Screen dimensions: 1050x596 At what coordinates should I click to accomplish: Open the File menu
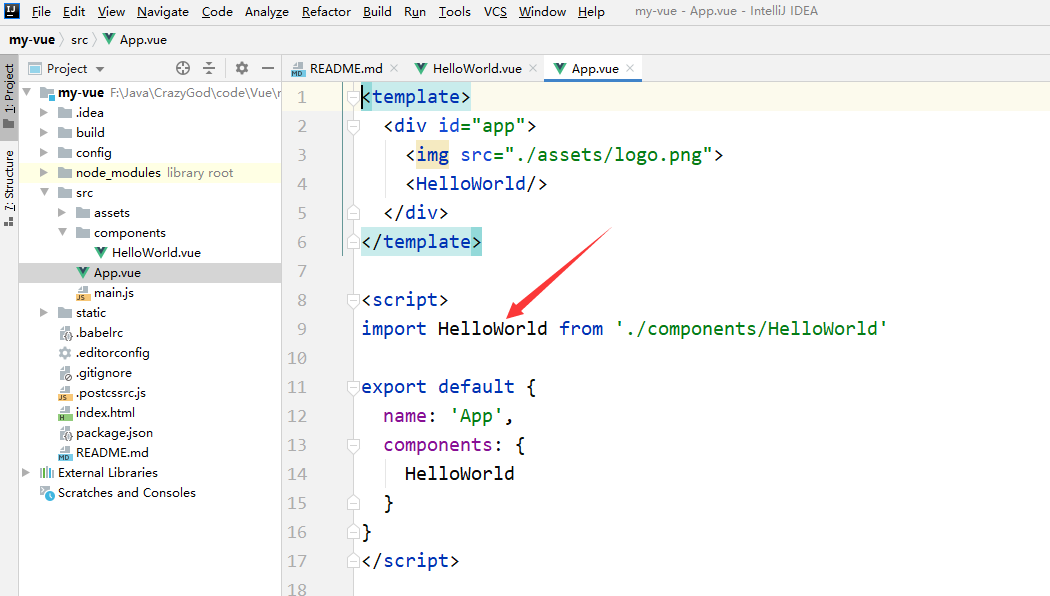41,11
